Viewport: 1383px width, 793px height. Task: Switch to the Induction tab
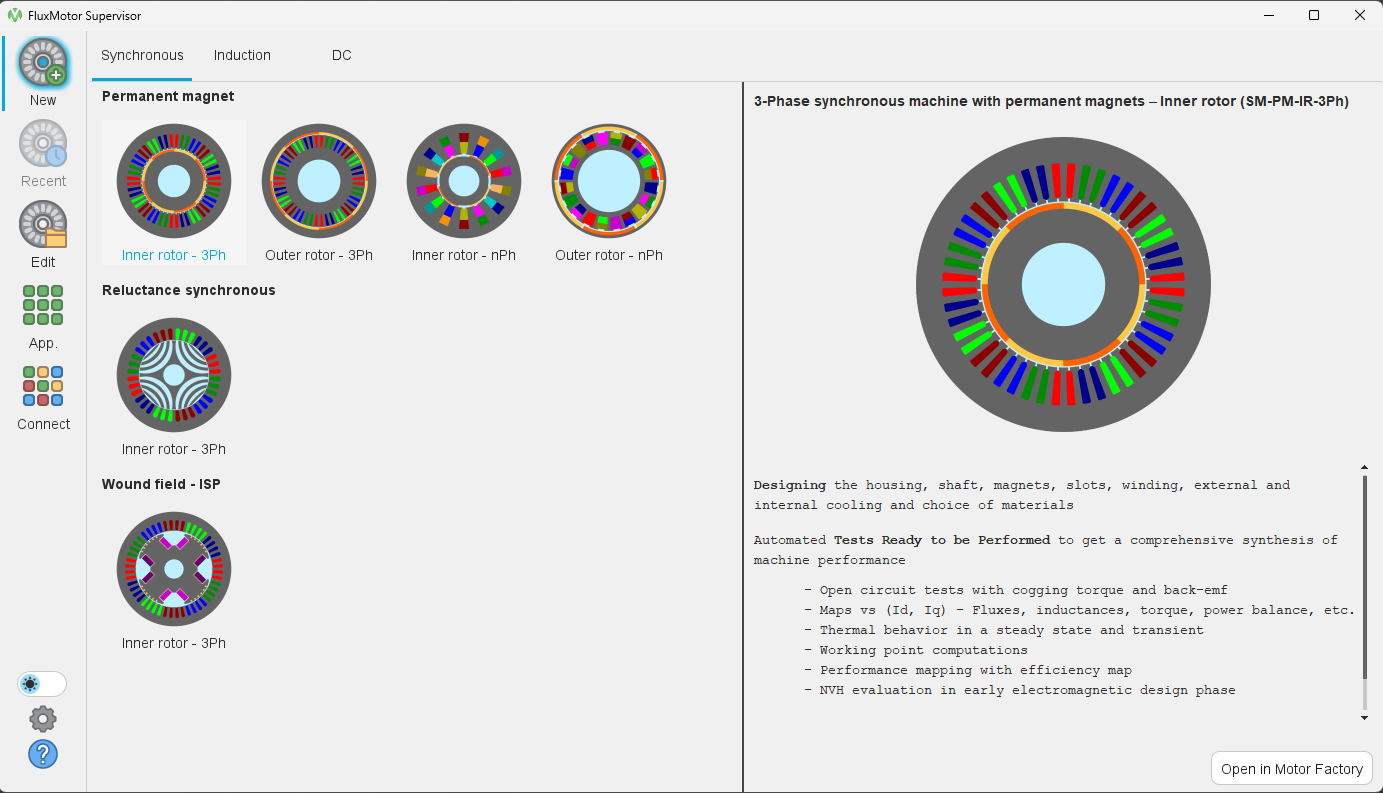pyautogui.click(x=242, y=55)
